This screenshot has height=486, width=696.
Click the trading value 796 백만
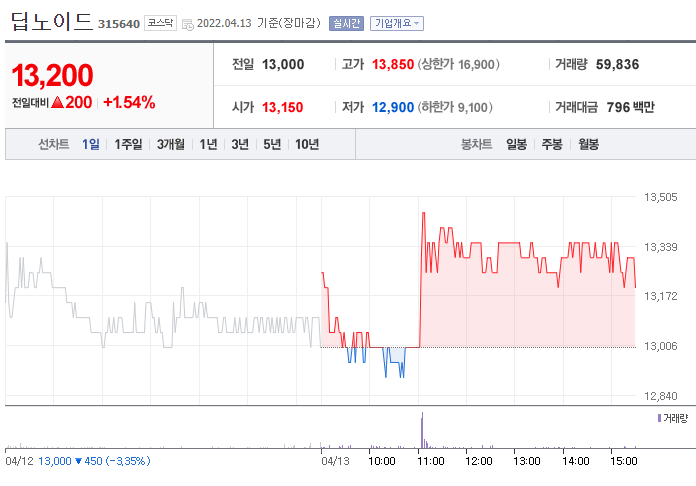click(x=630, y=107)
